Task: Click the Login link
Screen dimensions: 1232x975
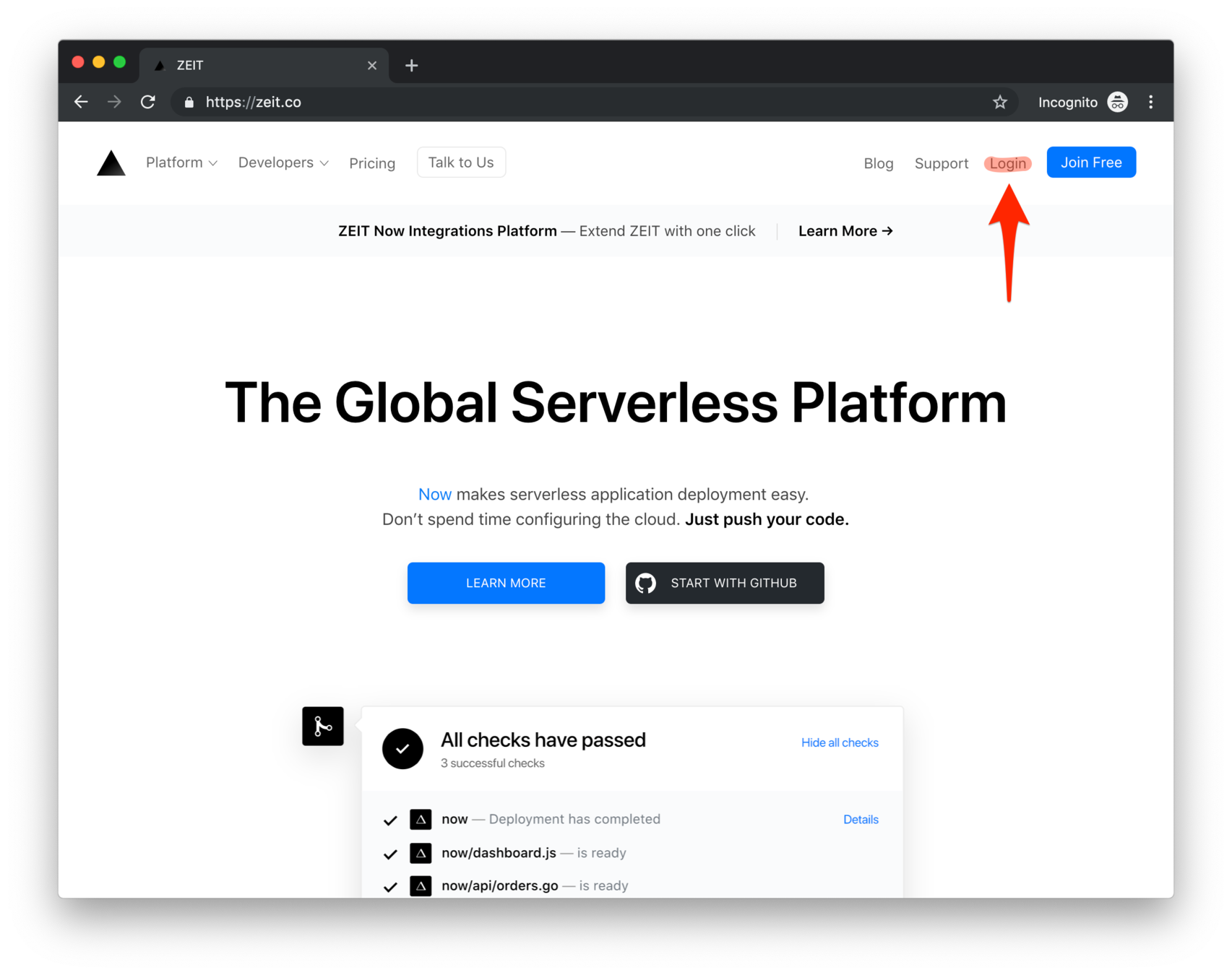Action: (1007, 163)
